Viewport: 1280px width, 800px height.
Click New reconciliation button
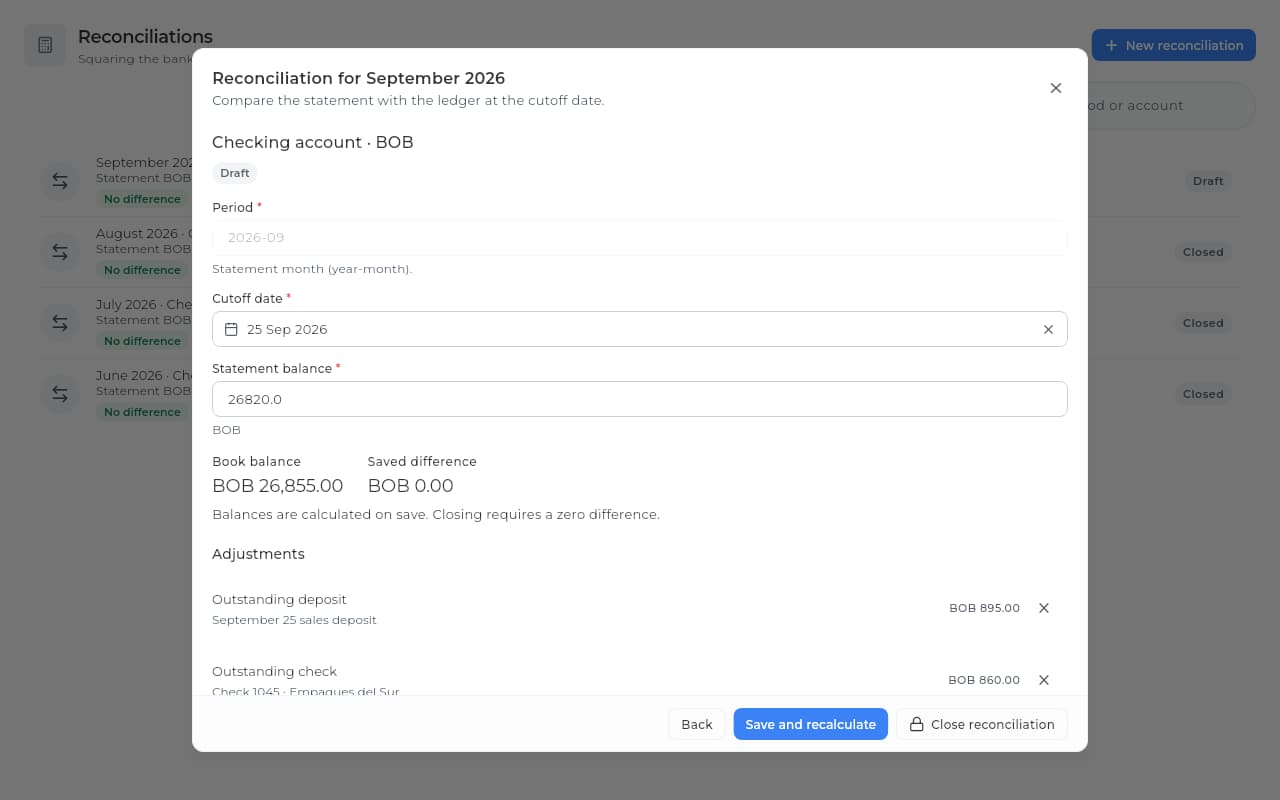pyautogui.click(x=1174, y=45)
